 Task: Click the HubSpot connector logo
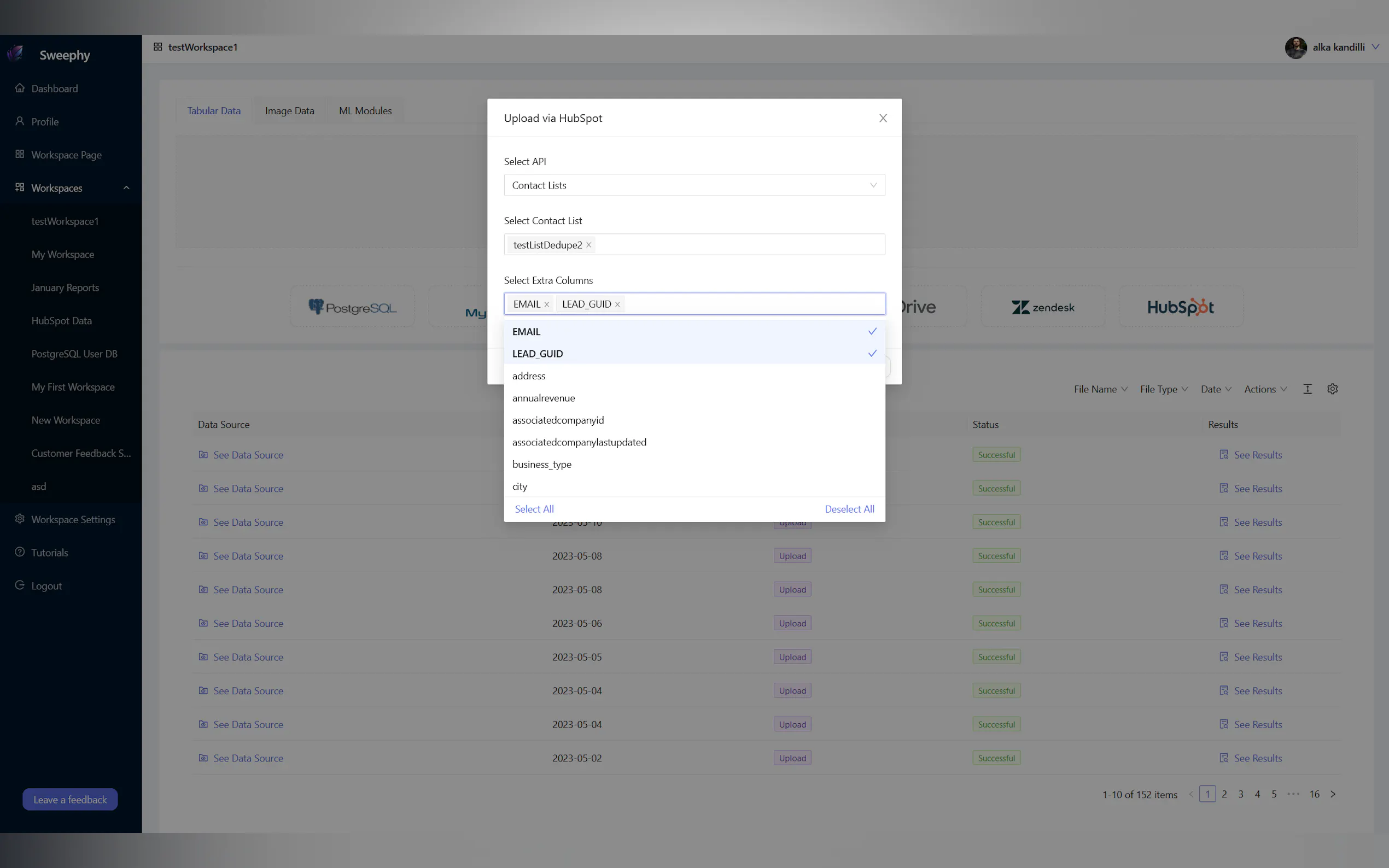[x=1181, y=307]
